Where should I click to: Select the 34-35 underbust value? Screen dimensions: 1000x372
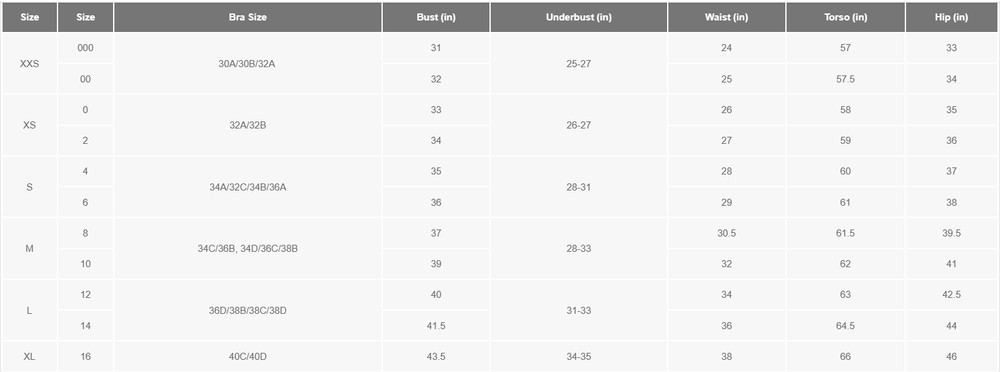[578, 356]
